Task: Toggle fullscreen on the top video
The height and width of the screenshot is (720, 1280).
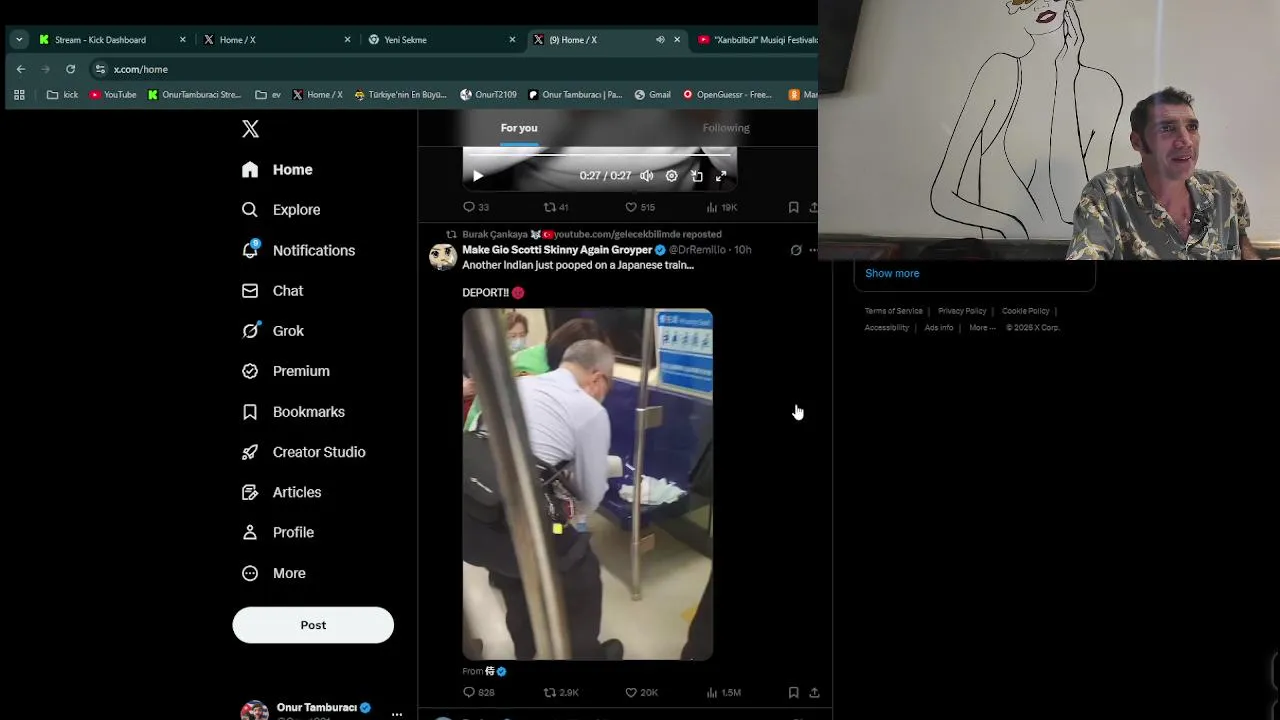Action: coord(721,176)
